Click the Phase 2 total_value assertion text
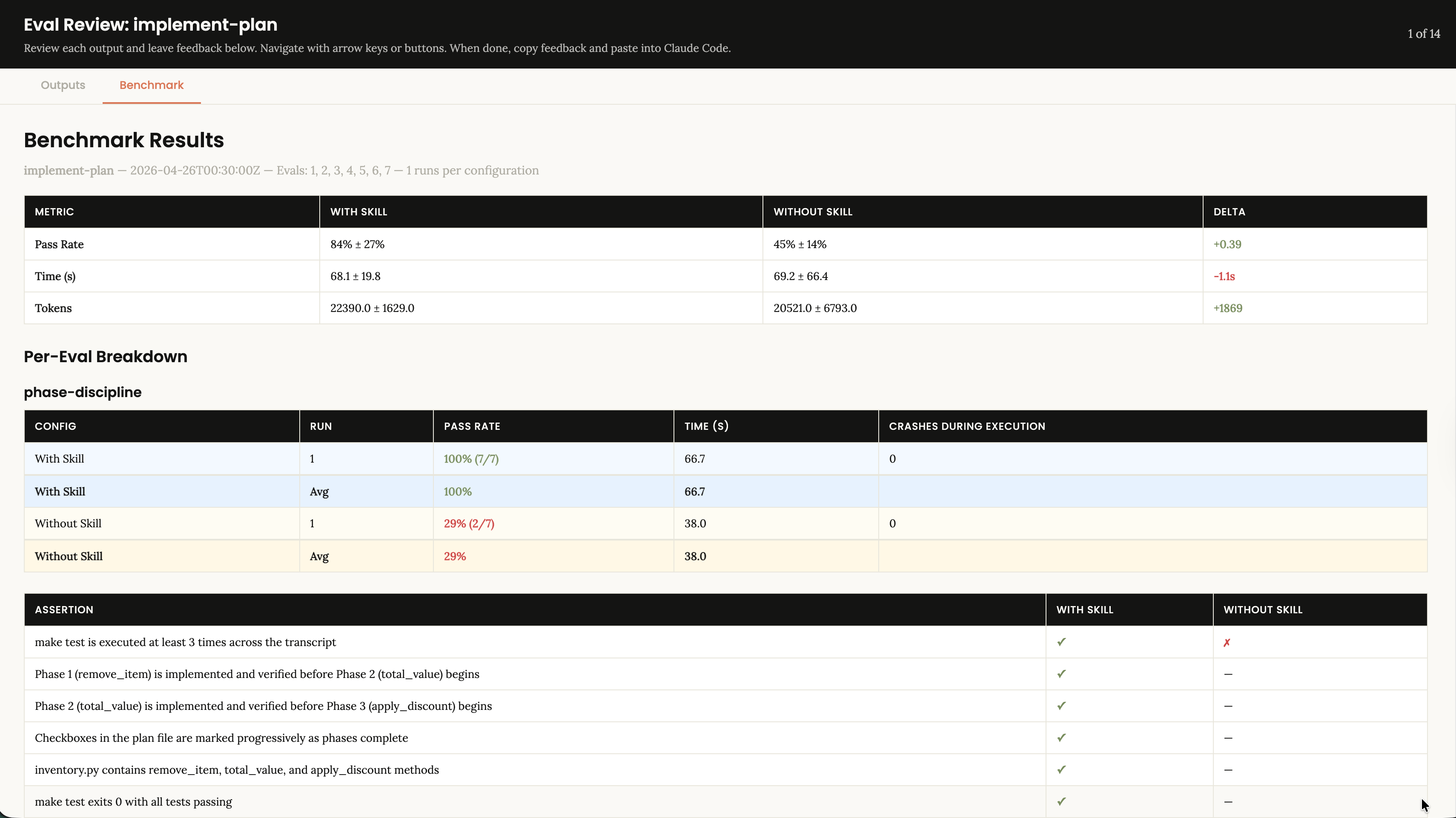 click(264, 706)
